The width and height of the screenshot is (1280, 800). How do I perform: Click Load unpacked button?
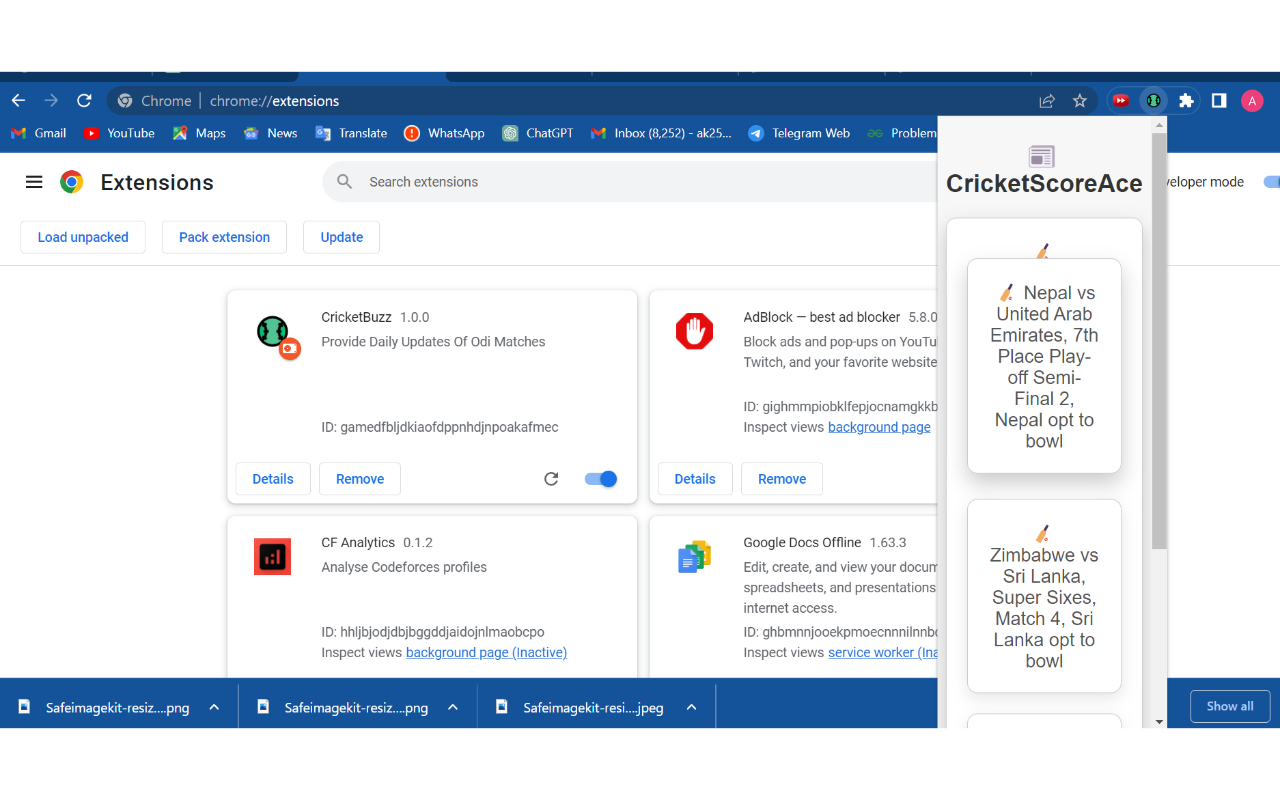pyautogui.click(x=83, y=237)
